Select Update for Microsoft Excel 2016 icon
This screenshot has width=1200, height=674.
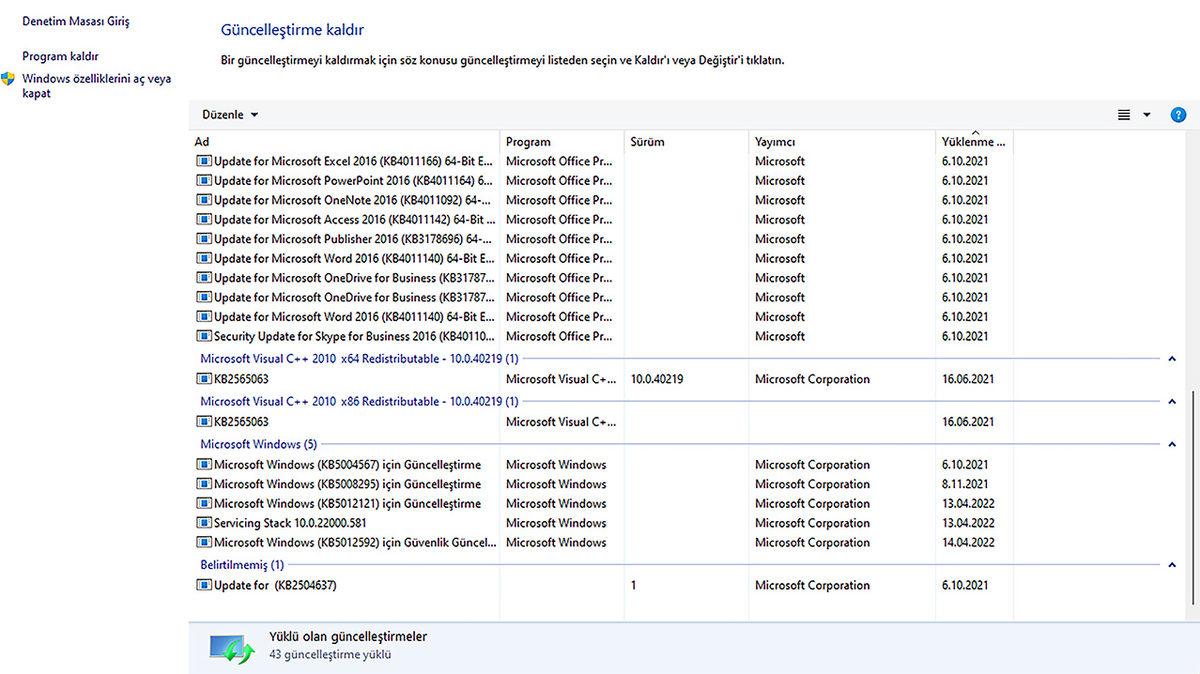click(203, 161)
